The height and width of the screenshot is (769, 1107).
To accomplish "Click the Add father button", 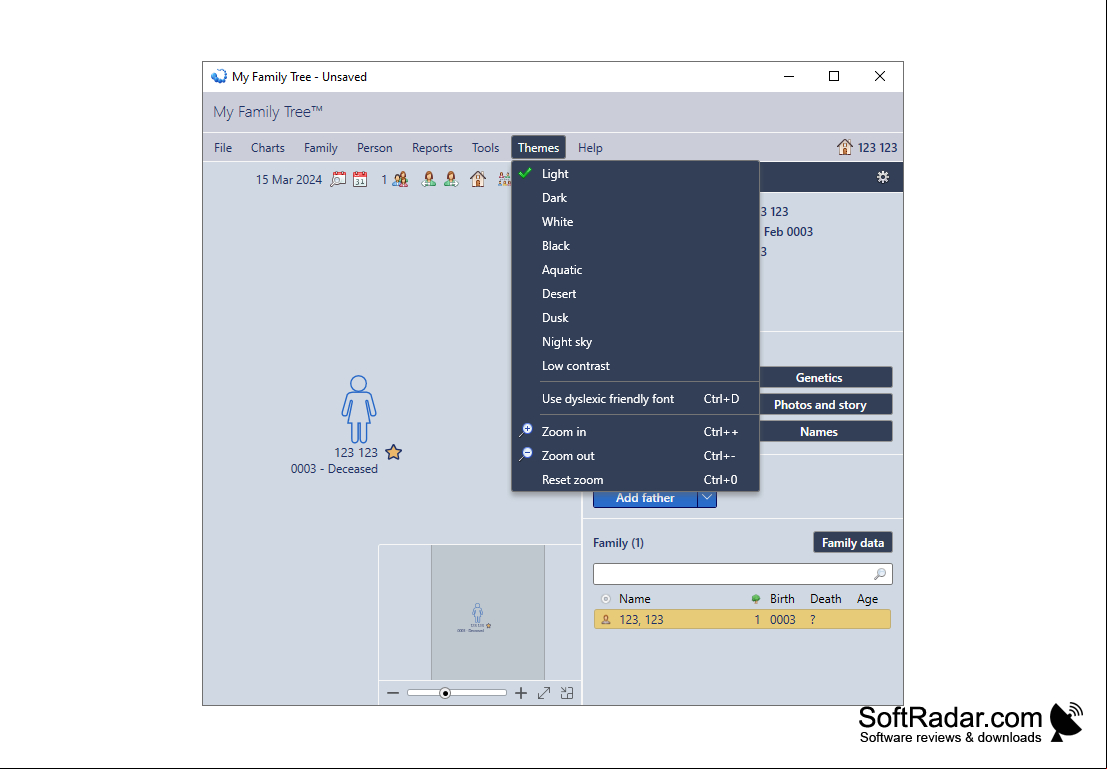I will (x=645, y=498).
